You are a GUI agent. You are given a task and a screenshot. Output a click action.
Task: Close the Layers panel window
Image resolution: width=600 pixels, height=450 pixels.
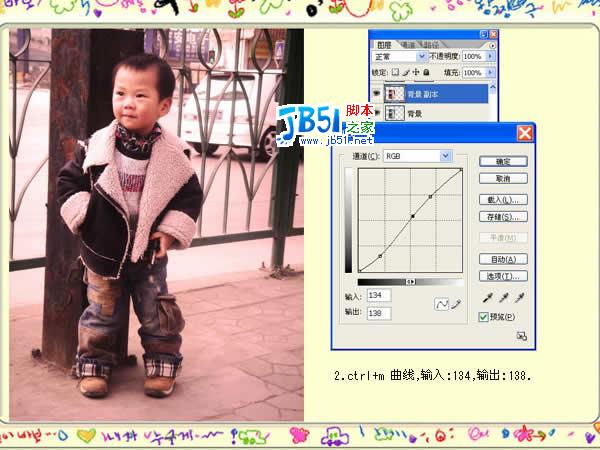click(x=493, y=34)
